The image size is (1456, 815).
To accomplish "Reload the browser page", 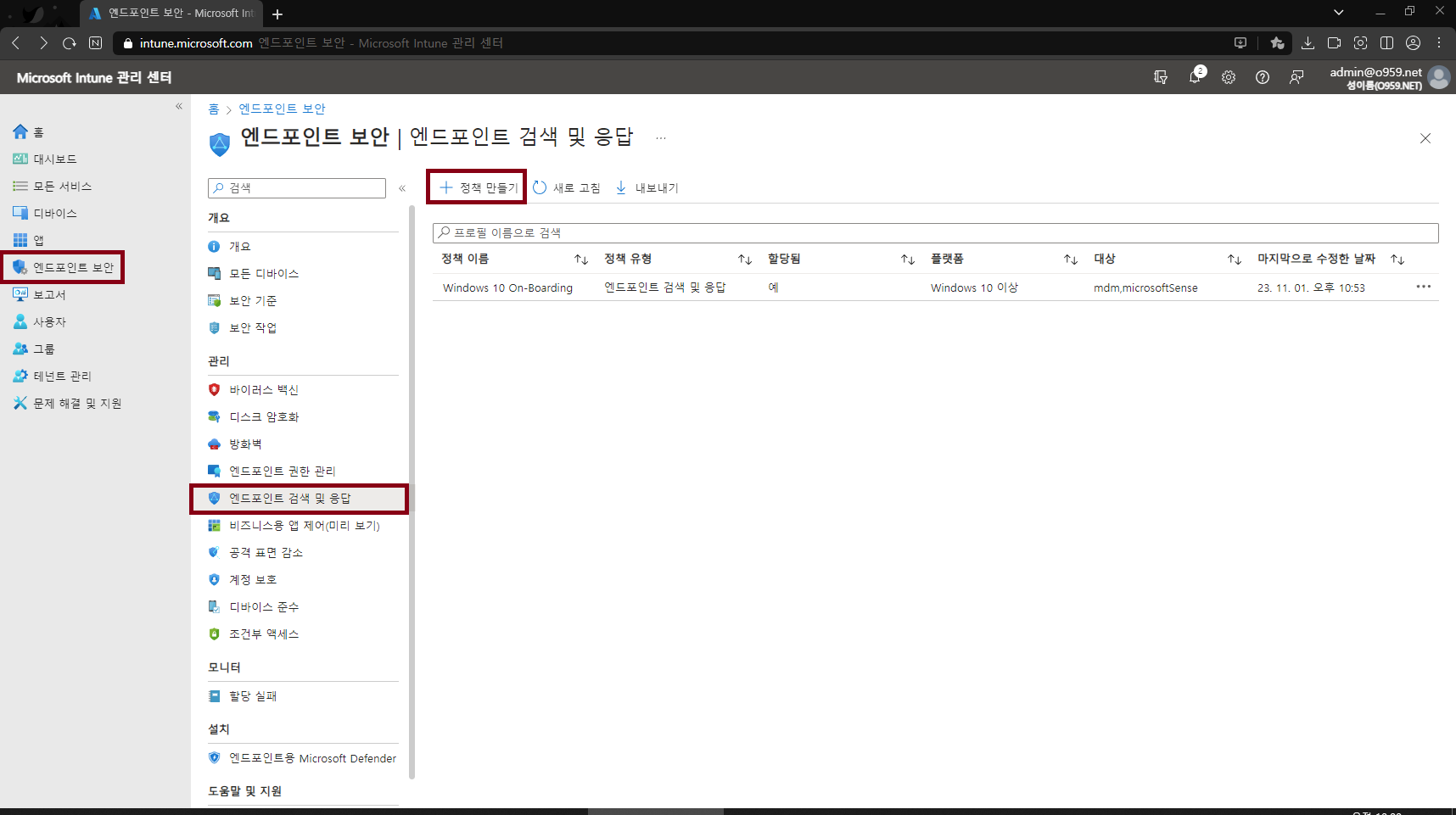I will point(70,43).
